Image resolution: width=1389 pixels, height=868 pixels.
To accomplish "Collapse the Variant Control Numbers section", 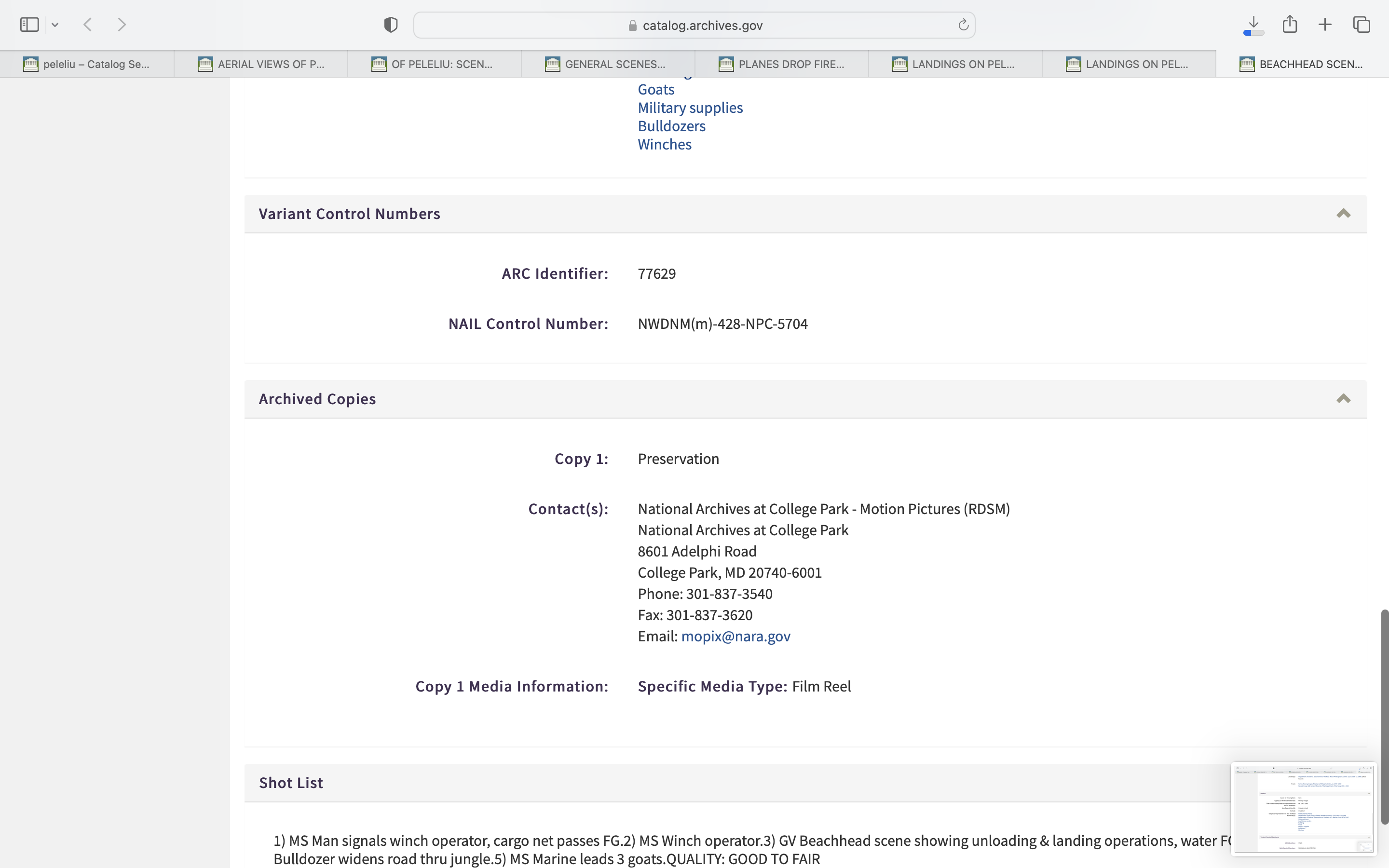I will pyautogui.click(x=1343, y=214).
